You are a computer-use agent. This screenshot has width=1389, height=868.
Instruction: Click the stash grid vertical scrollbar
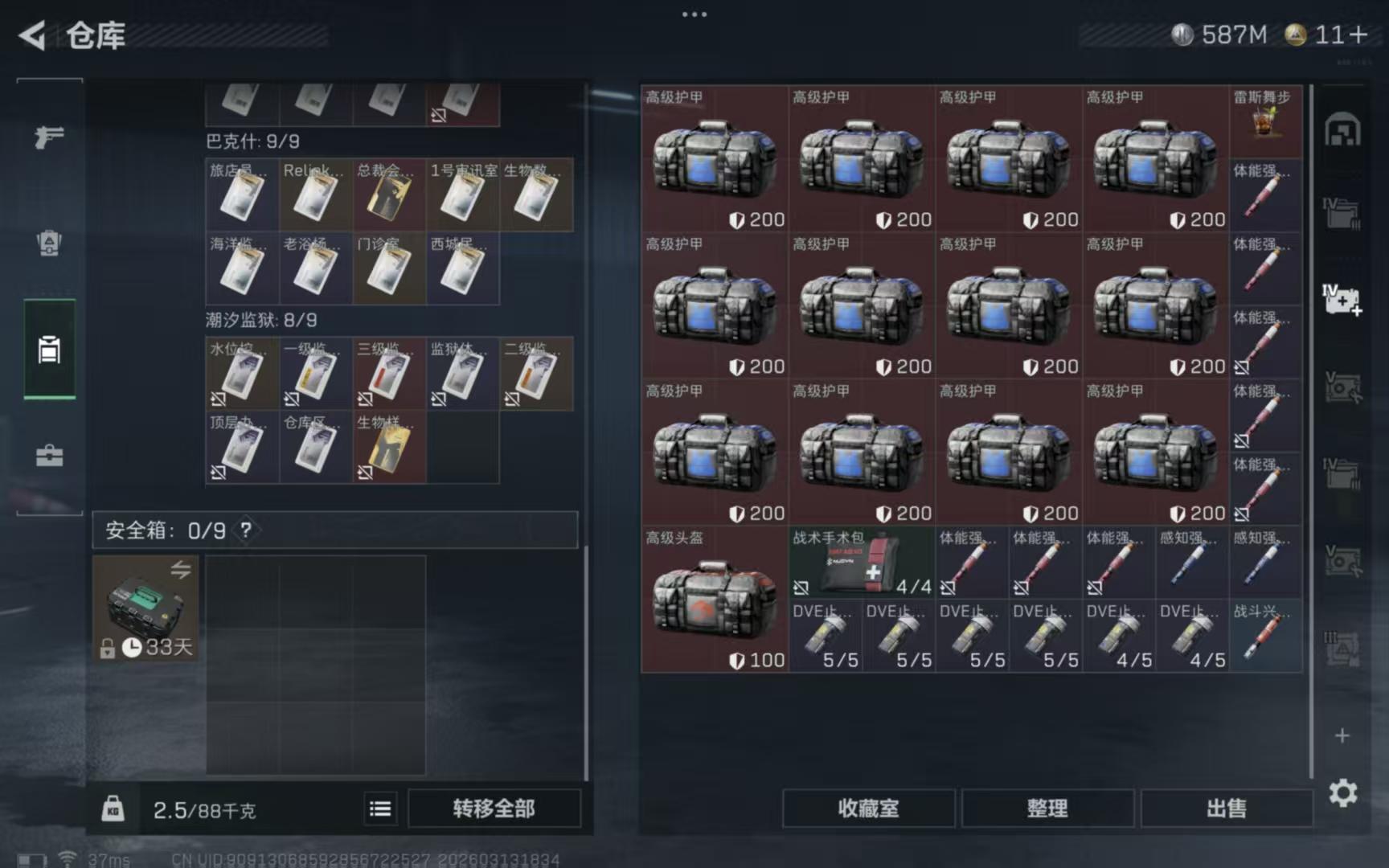coord(1311,430)
